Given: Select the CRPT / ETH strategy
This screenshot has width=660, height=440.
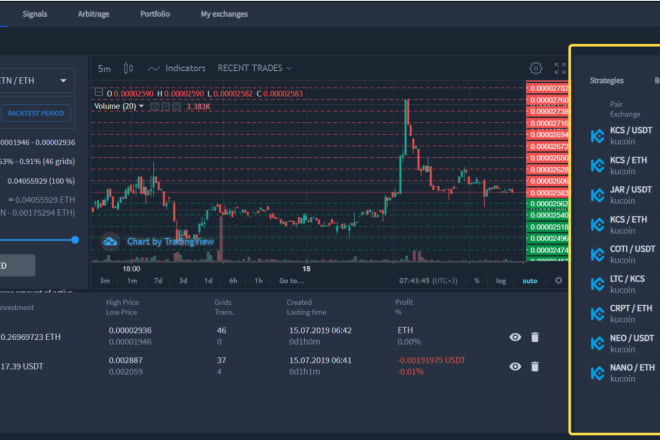Looking at the screenshot, I should pyautogui.click(x=631, y=308).
